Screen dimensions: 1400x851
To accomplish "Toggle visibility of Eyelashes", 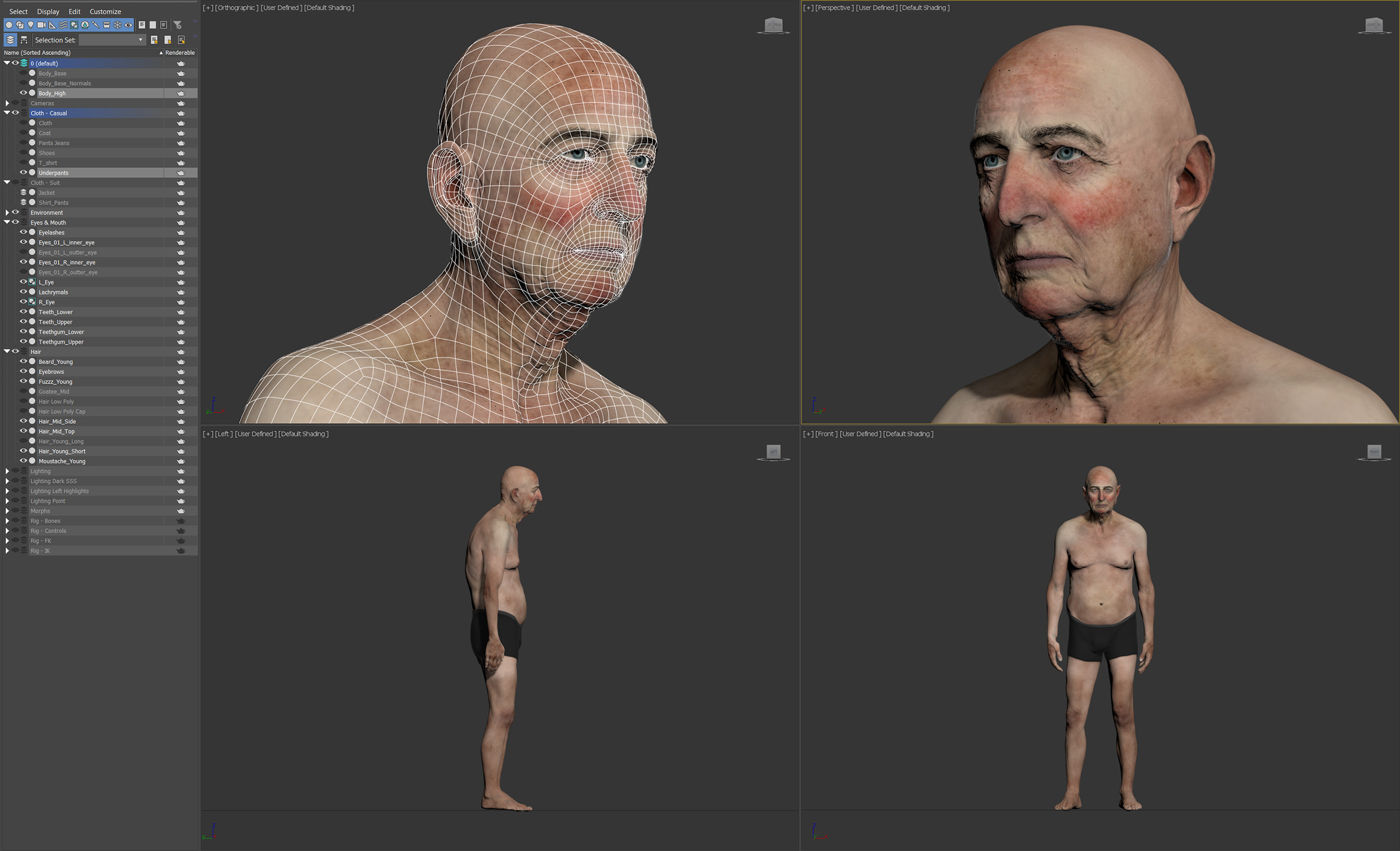I will pyautogui.click(x=24, y=232).
